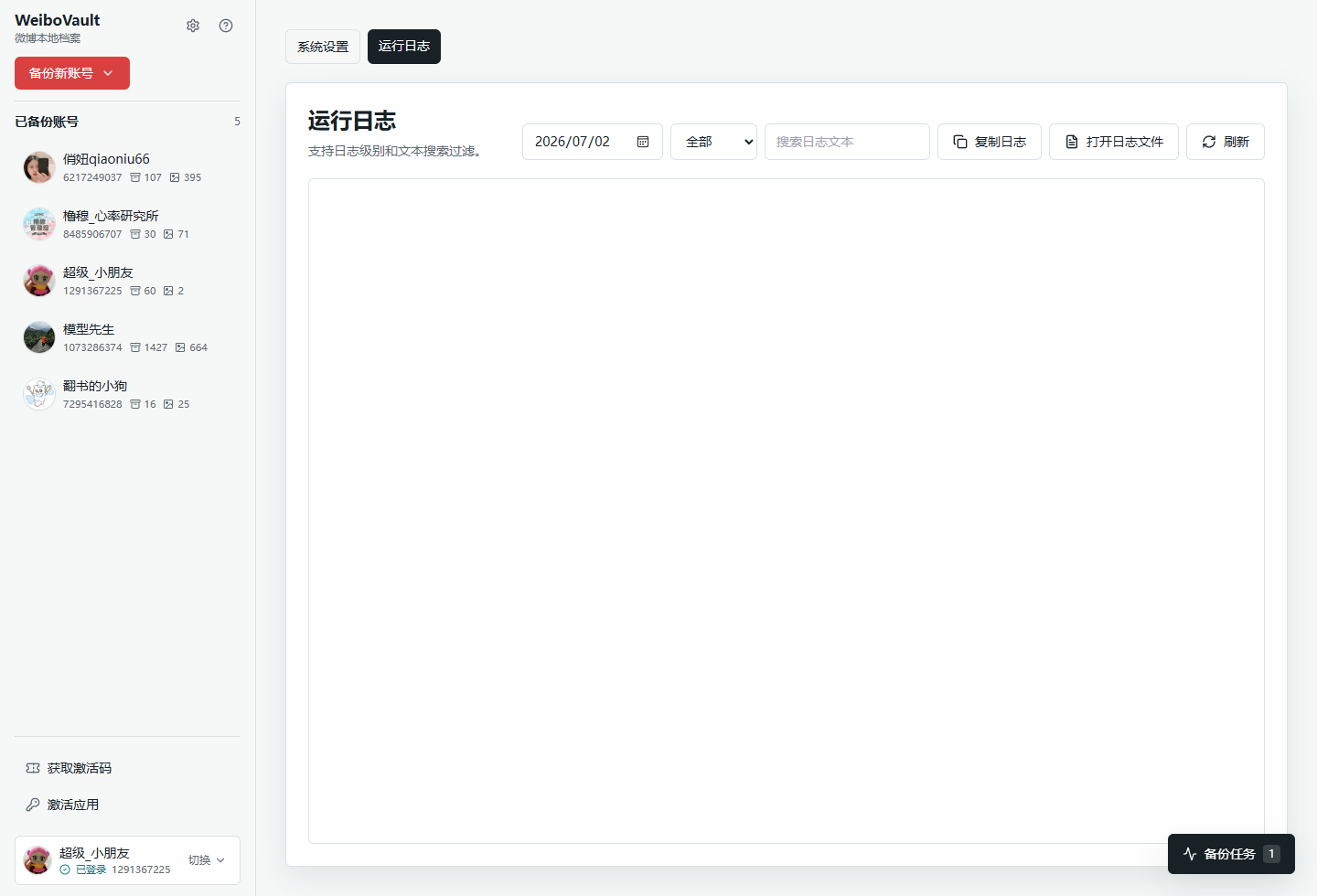Click the logged-in user avatar at bottom
This screenshot has height=896, width=1317.
click(37, 860)
